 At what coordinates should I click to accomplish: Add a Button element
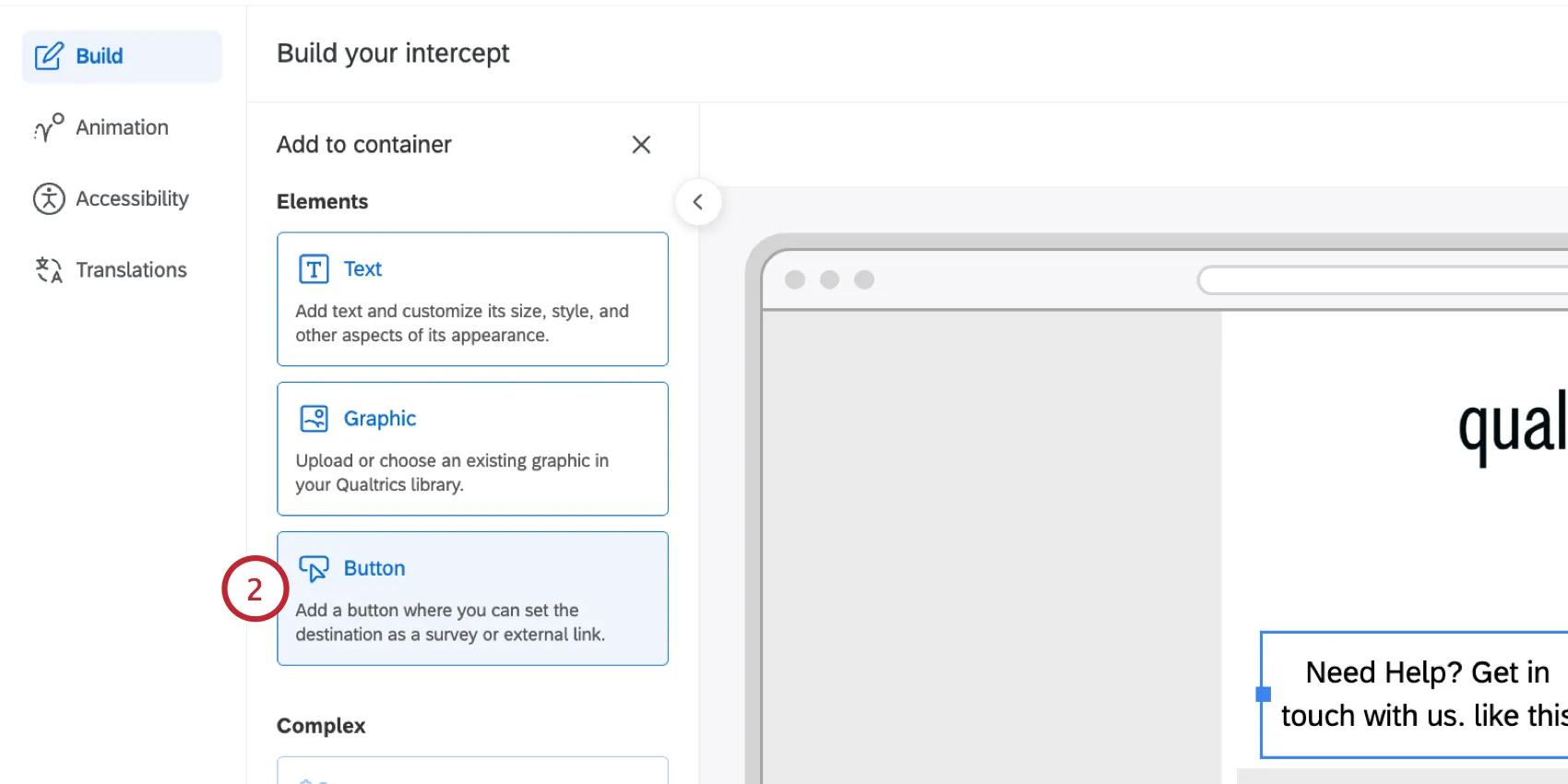click(x=472, y=598)
